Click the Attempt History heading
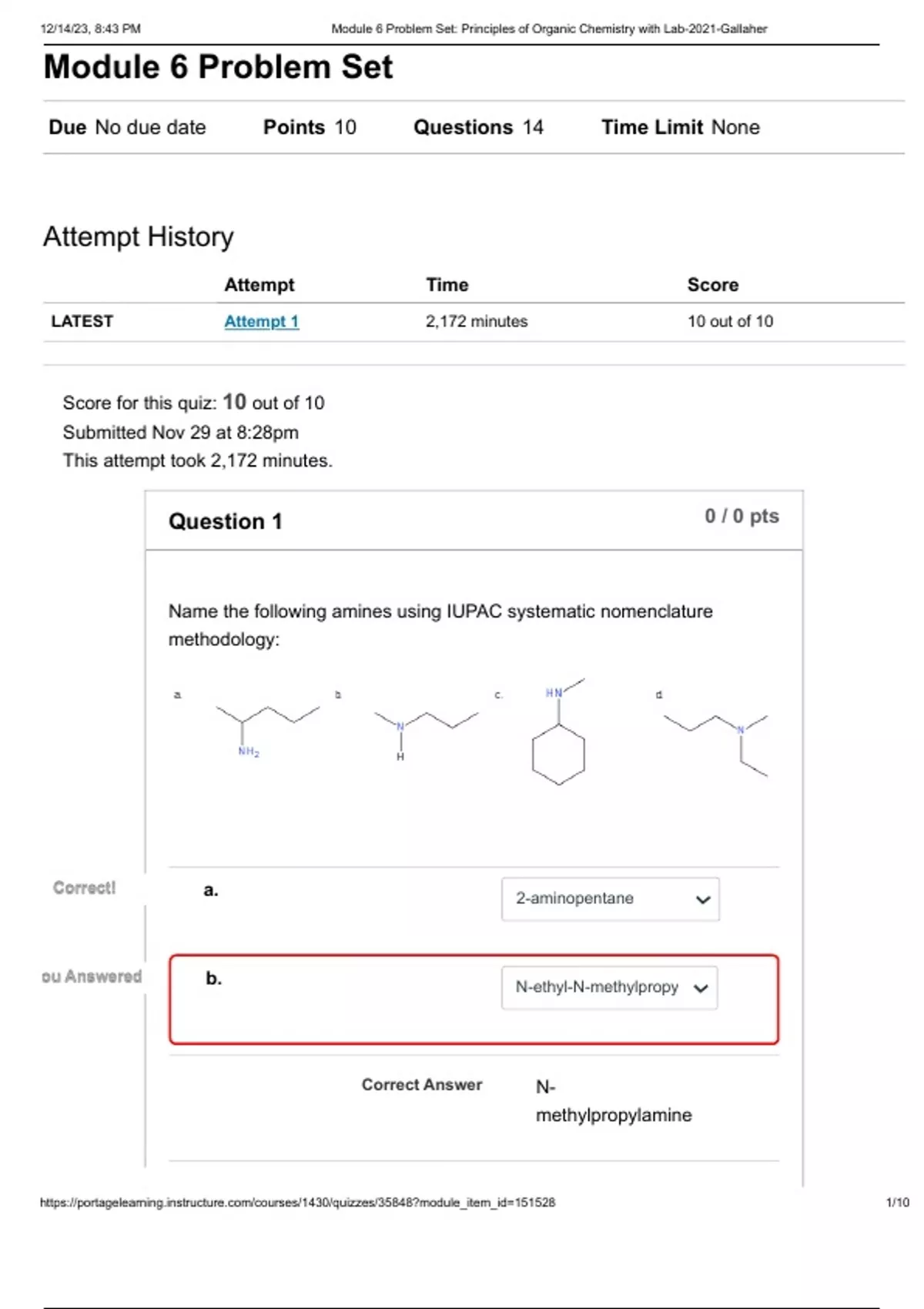924x1309 pixels. 139,236
